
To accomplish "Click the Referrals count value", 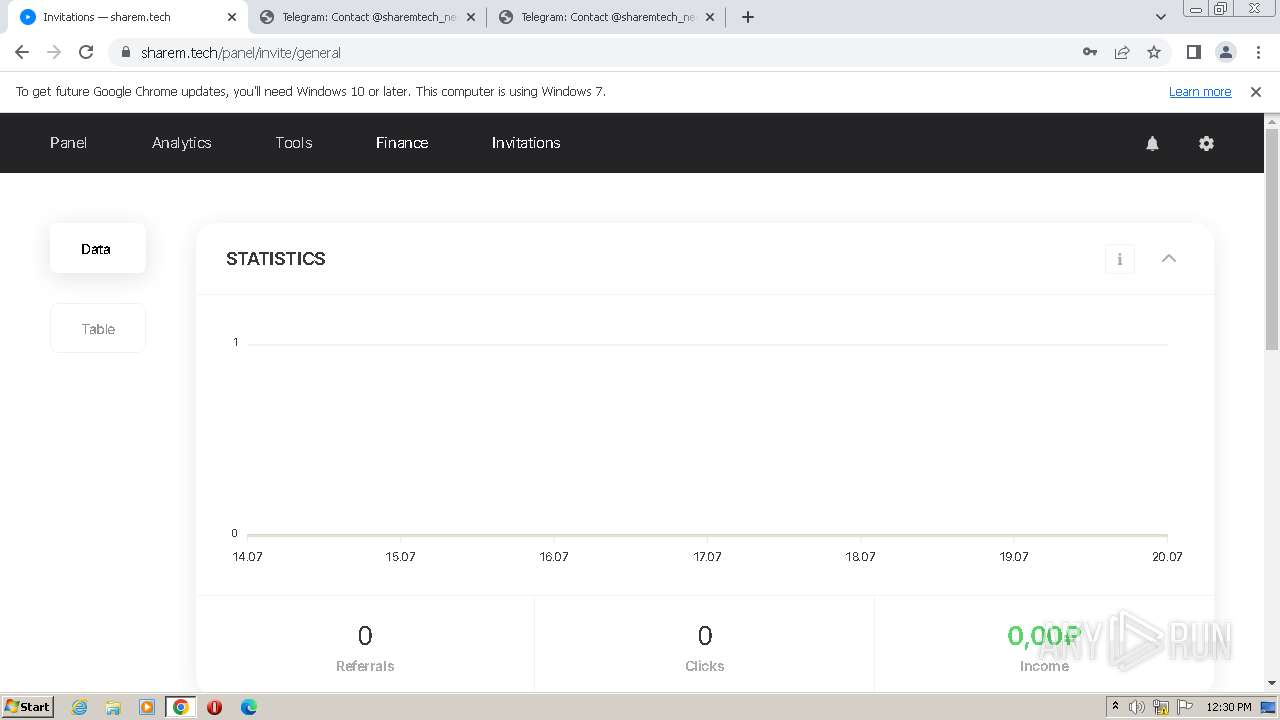I will click(365, 636).
